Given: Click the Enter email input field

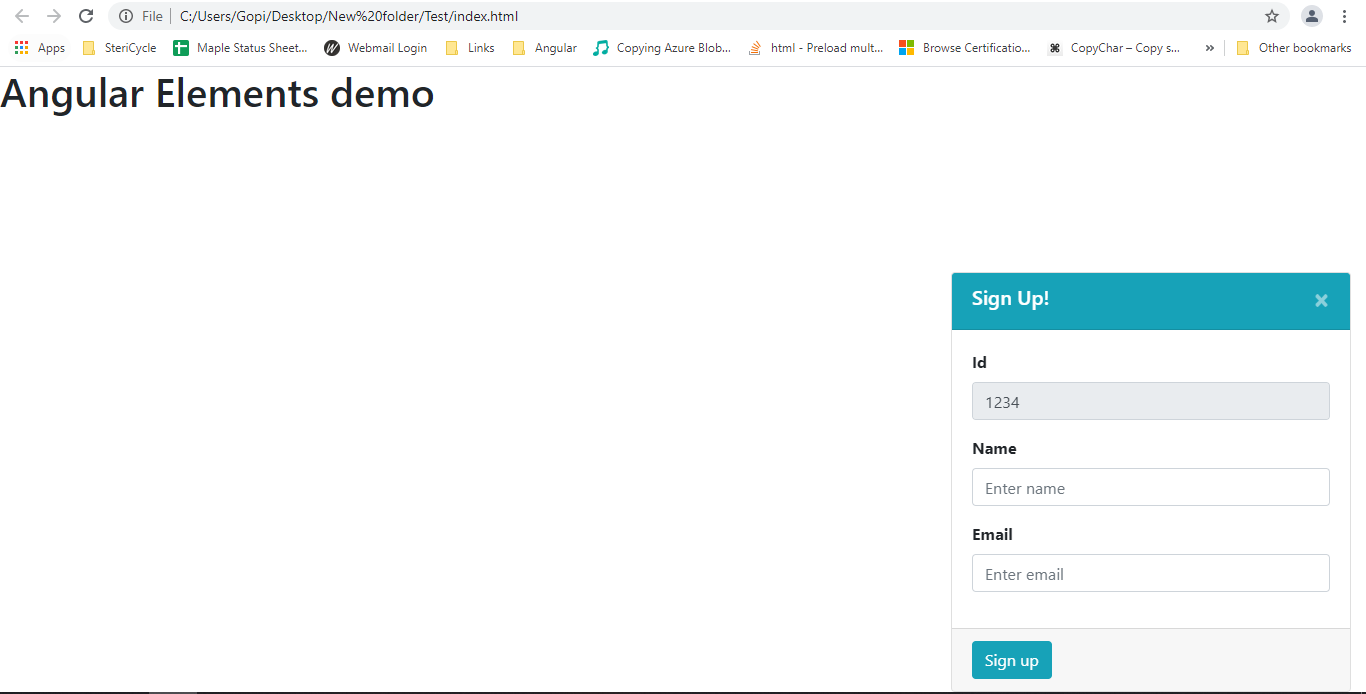Looking at the screenshot, I should tap(1150, 573).
